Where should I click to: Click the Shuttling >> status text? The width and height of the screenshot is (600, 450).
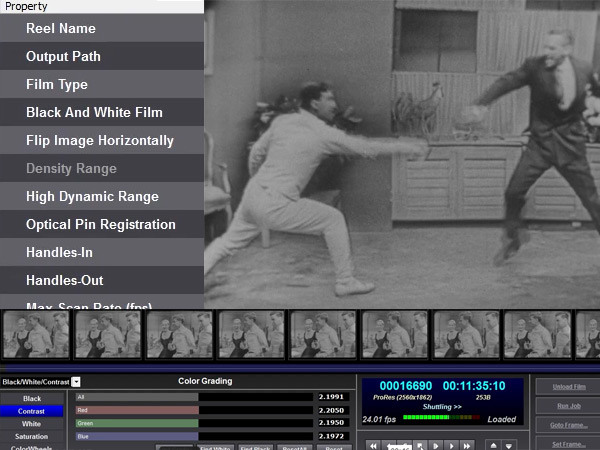[x=442, y=407]
